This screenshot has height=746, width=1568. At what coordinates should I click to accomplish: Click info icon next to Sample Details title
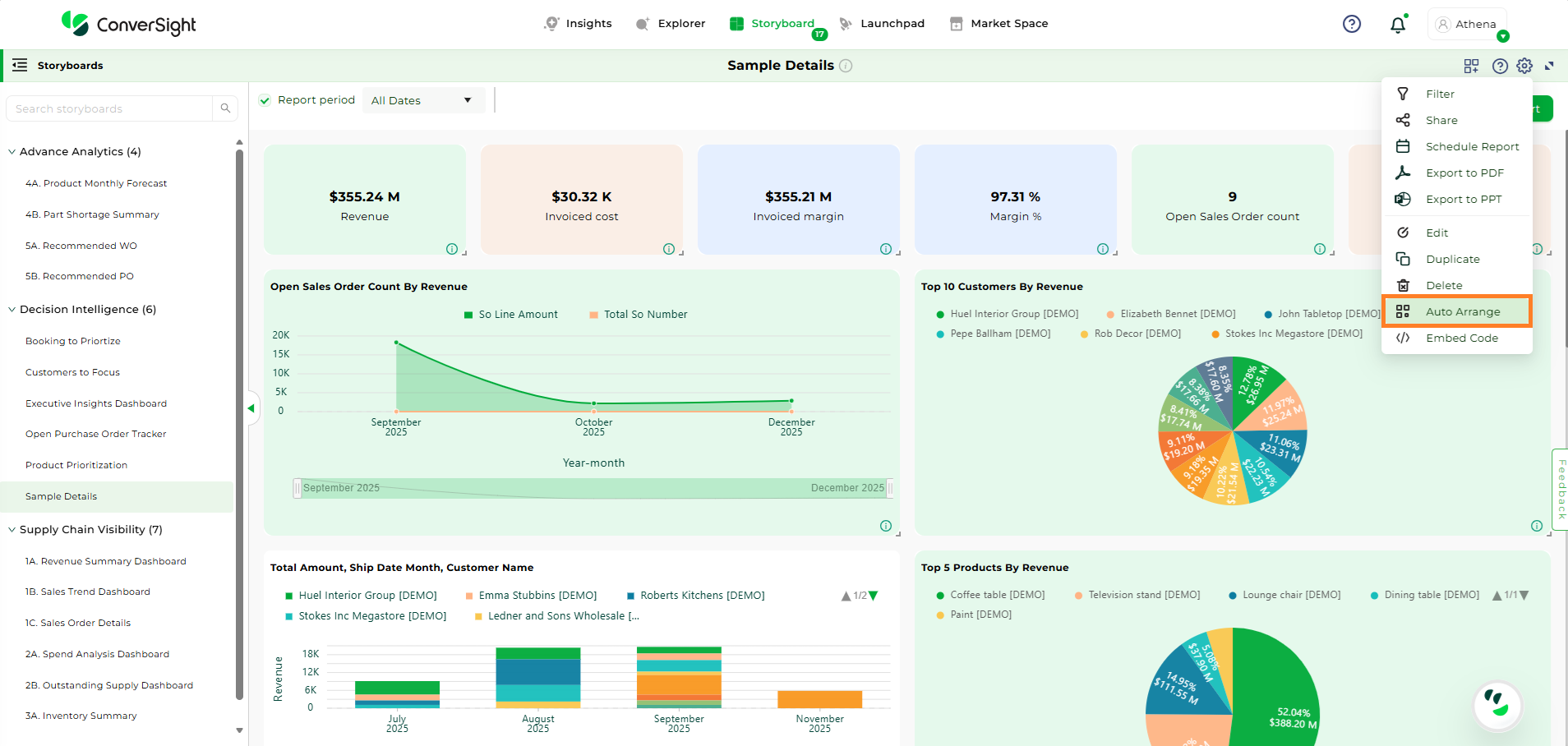(x=846, y=66)
